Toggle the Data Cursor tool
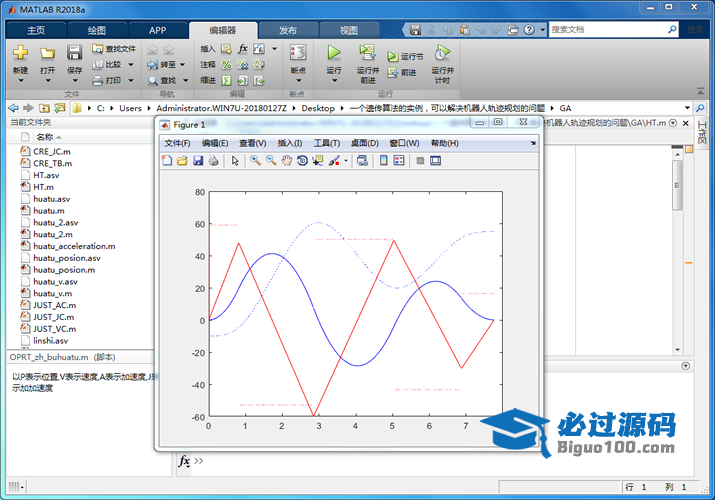 (x=317, y=161)
